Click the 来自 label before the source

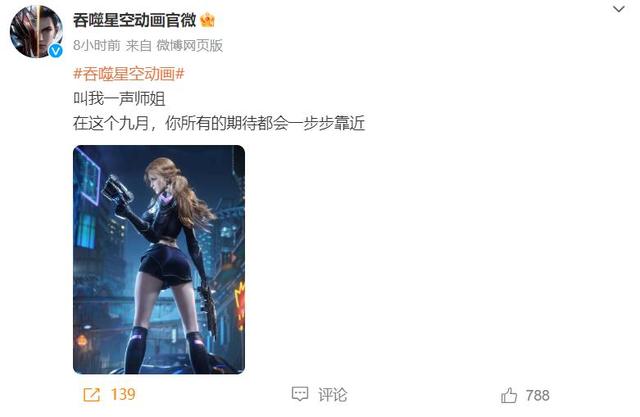click(x=139, y=45)
